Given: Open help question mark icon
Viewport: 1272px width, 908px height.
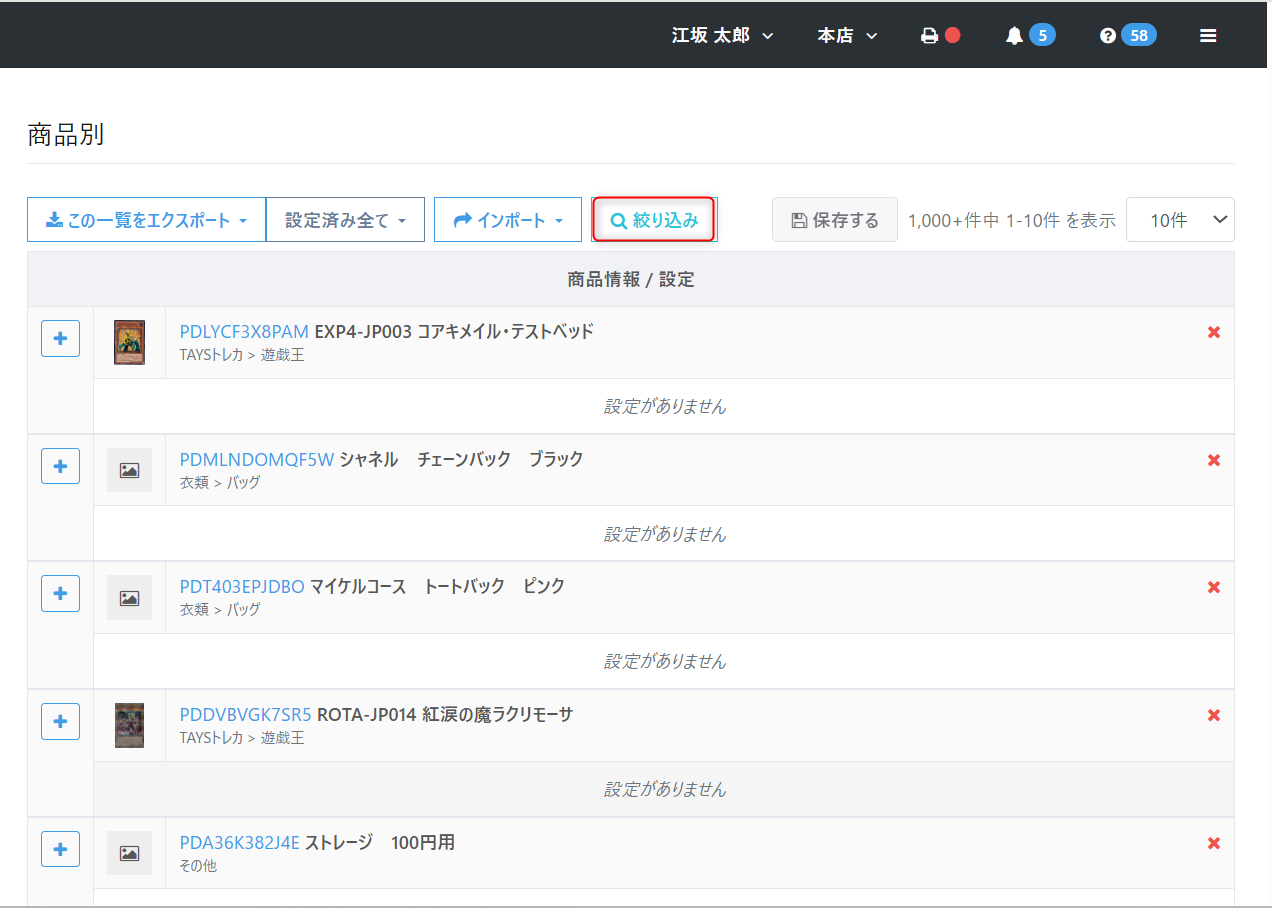Looking at the screenshot, I should (x=1107, y=36).
